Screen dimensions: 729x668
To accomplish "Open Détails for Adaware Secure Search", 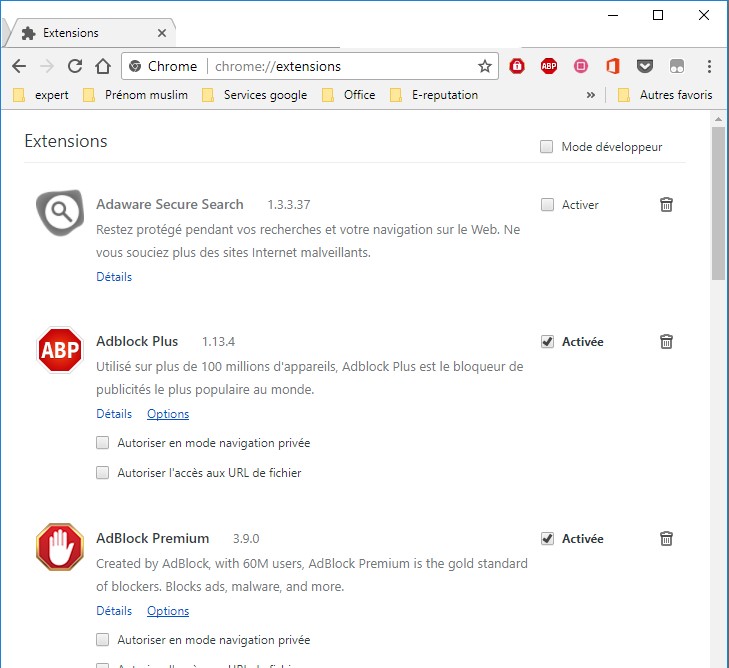I will 114,277.
